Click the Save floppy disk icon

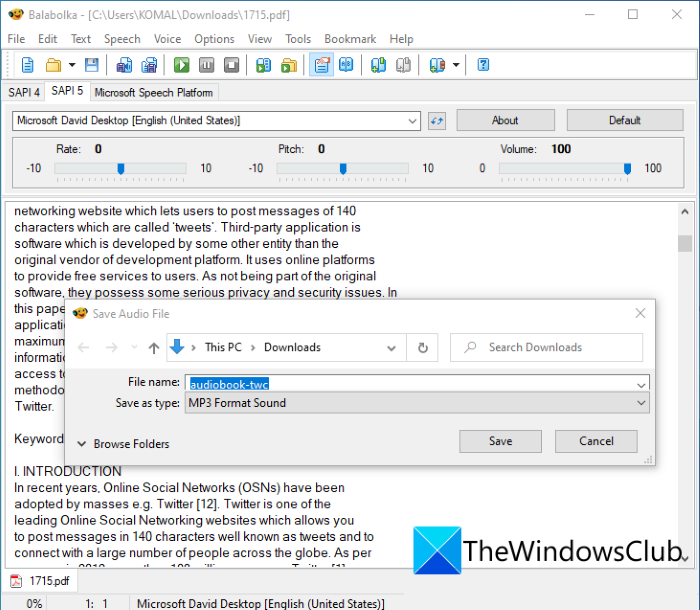[91, 65]
